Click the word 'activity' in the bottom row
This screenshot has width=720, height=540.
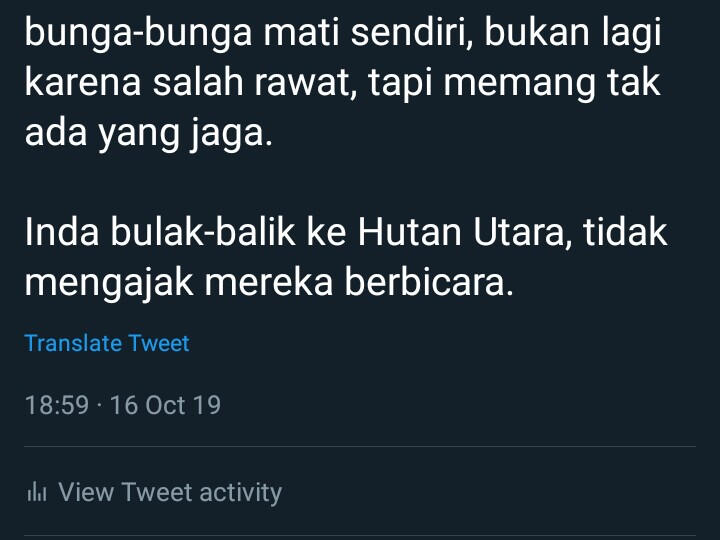(x=241, y=493)
